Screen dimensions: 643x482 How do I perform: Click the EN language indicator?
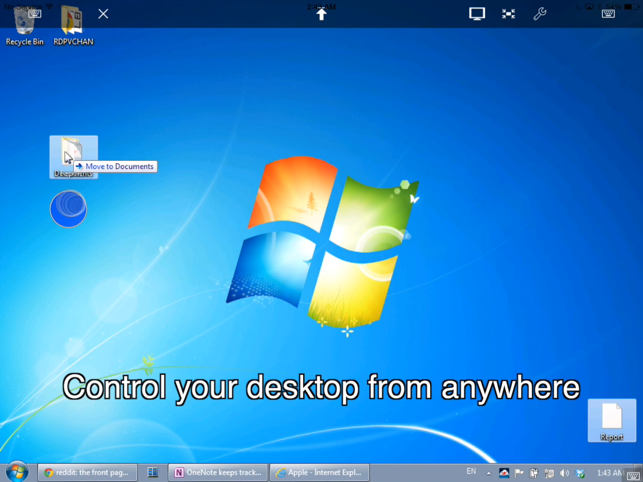click(471, 471)
